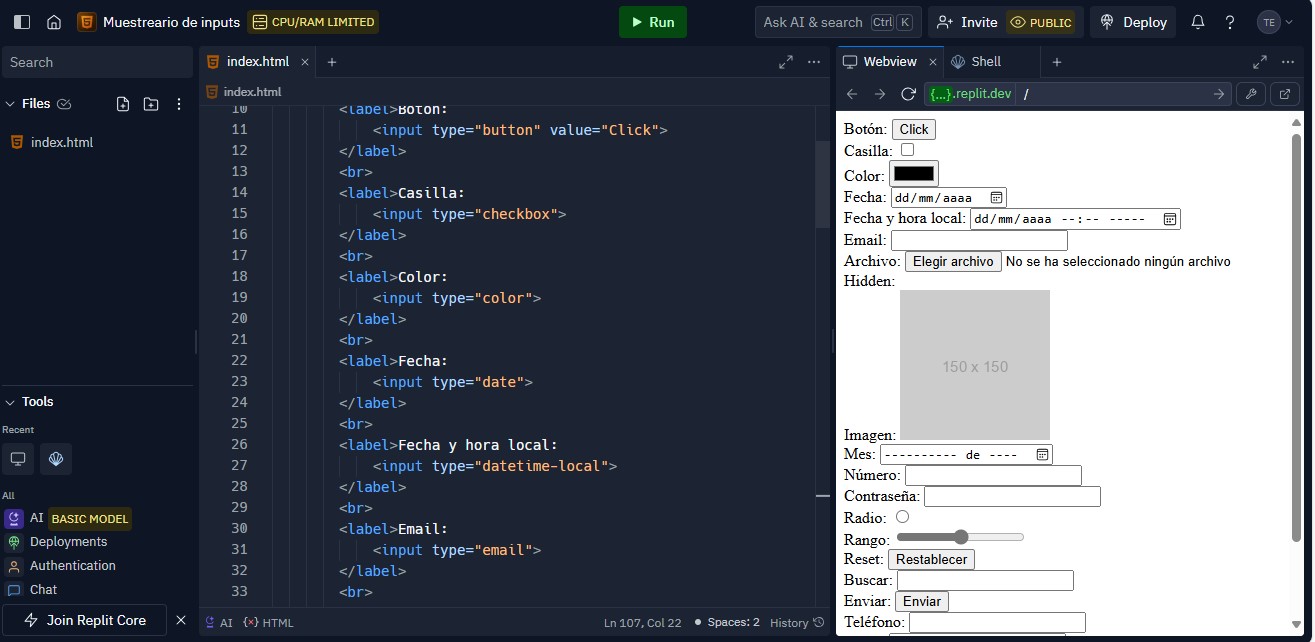1315x642 pixels.
Task: Click the green Run button
Action: 653,22
